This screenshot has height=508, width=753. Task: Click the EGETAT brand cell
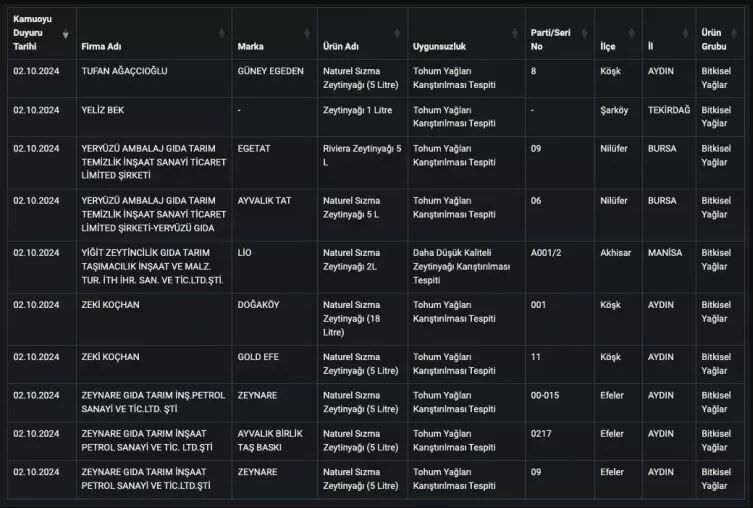tap(254, 149)
